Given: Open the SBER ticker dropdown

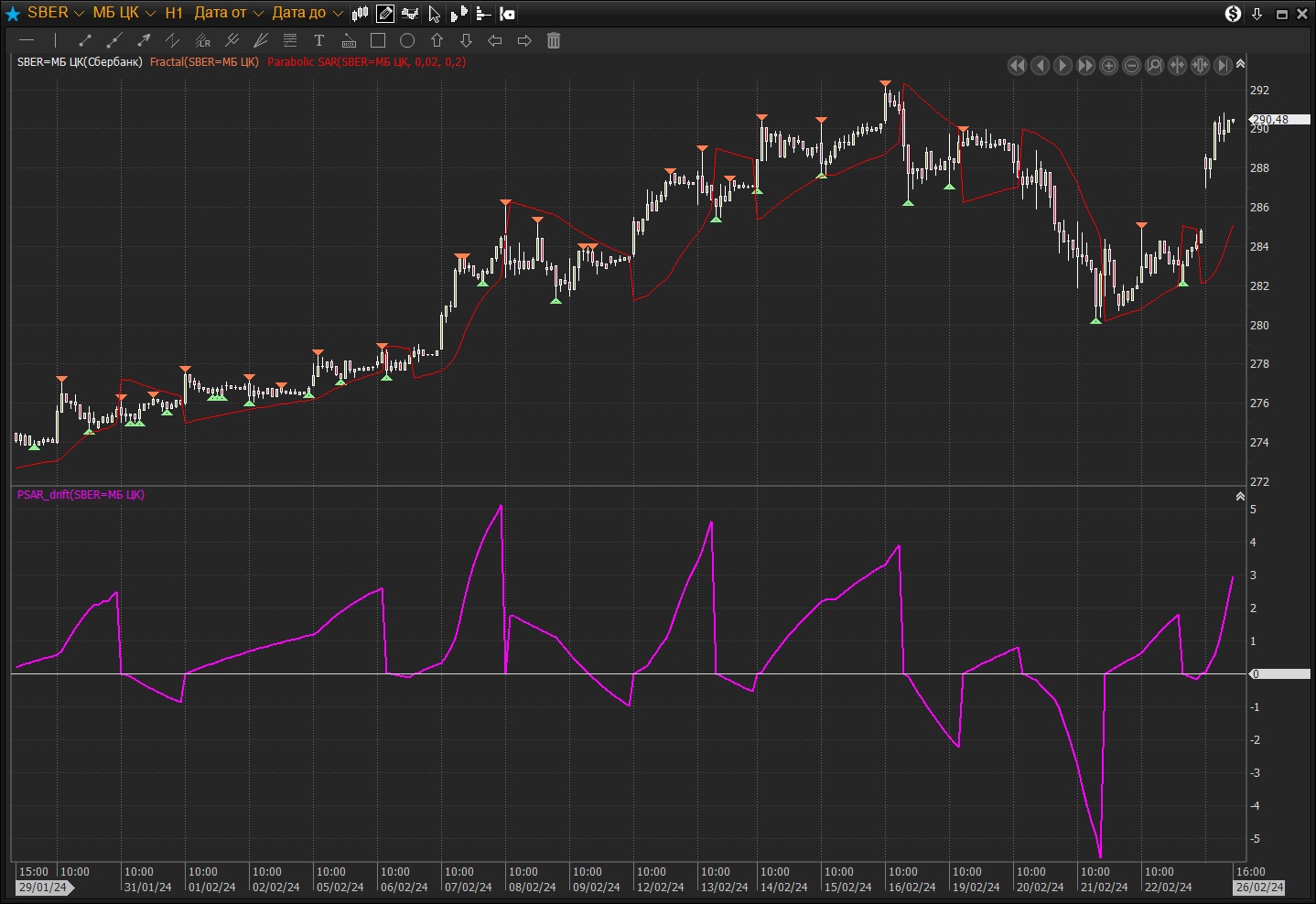Looking at the screenshot, I should click(x=55, y=13).
